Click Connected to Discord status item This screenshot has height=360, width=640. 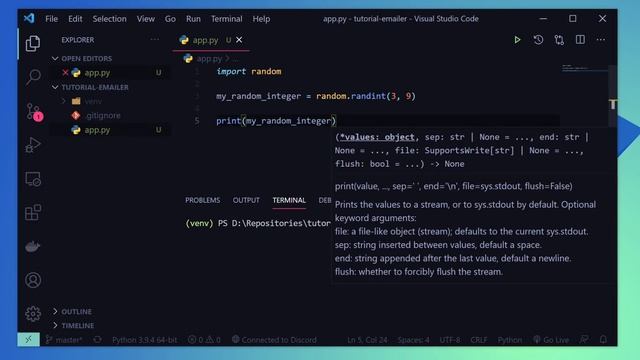coord(274,340)
